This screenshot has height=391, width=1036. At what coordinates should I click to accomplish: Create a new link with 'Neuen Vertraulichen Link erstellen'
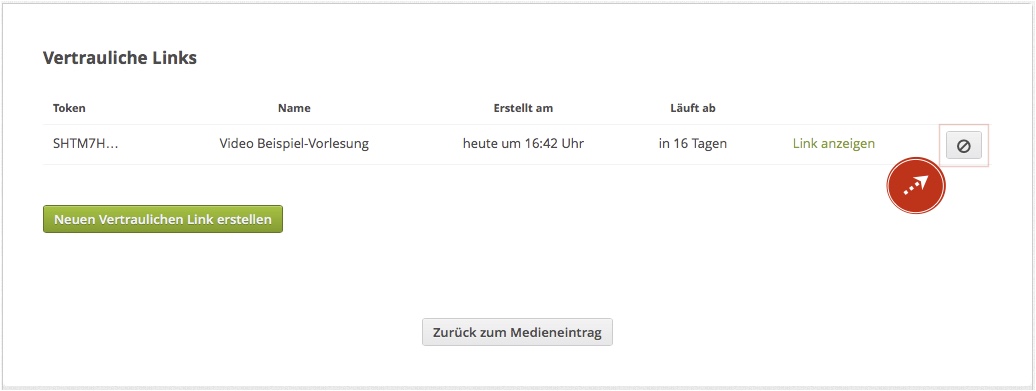pyautogui.click(x=163, y=219)
